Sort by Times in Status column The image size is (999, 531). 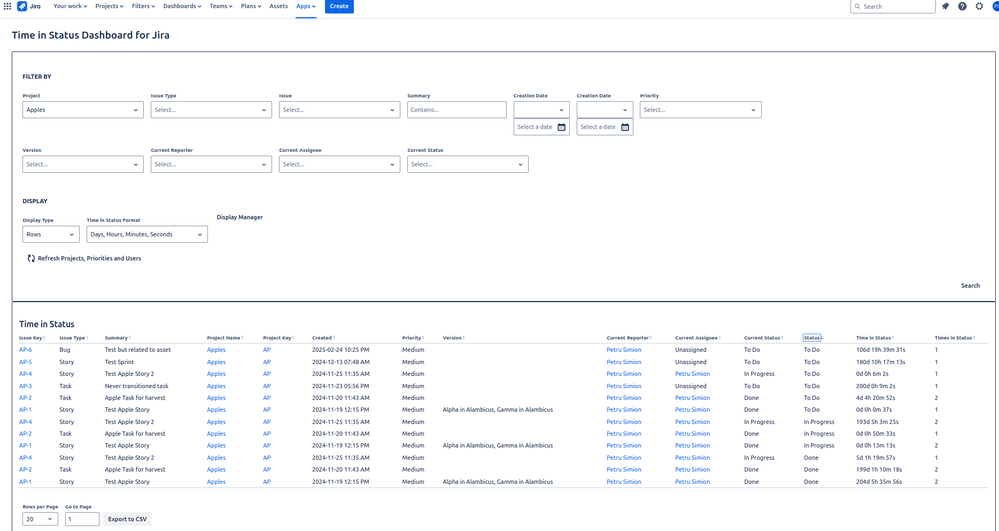[x=955, y=338]
